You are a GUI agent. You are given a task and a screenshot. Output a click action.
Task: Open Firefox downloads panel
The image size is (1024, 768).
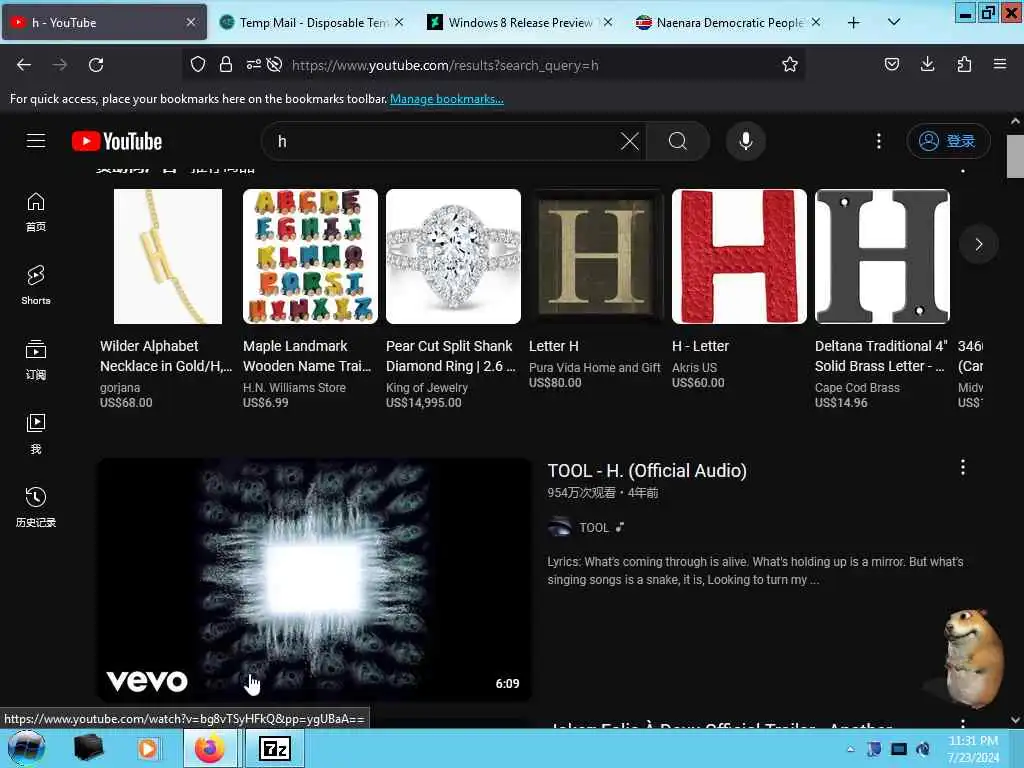click(x=927, y=65)
